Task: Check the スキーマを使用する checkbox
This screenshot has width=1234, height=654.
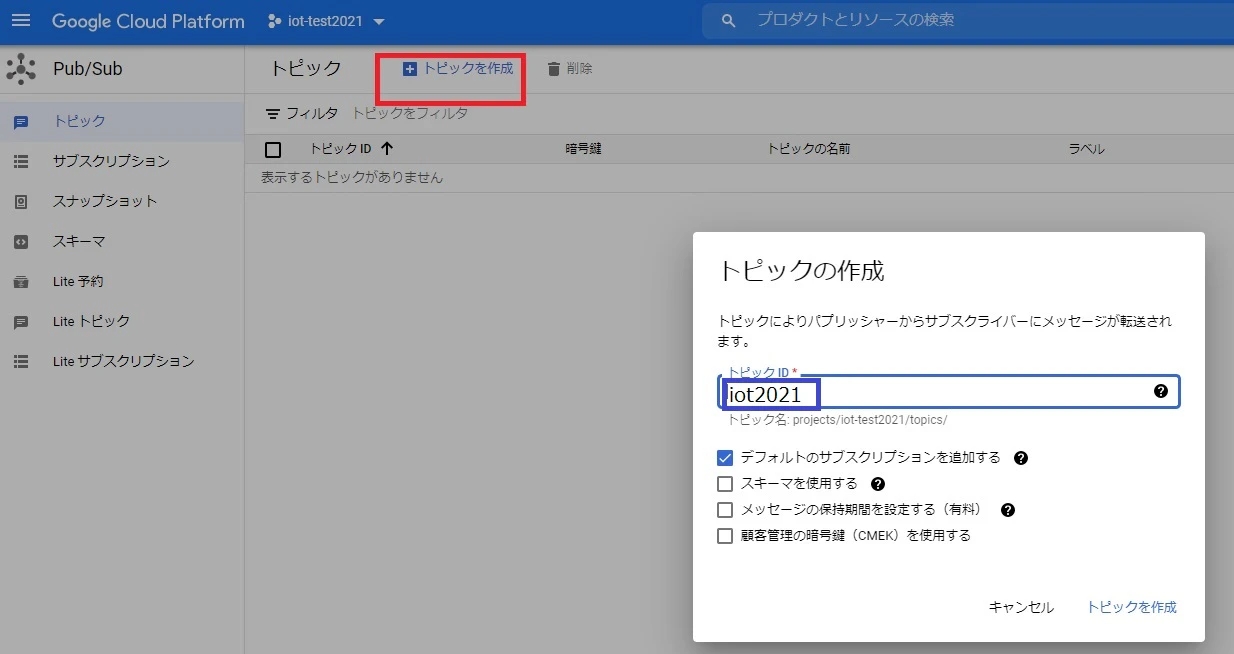Action: tap(726, 484)
